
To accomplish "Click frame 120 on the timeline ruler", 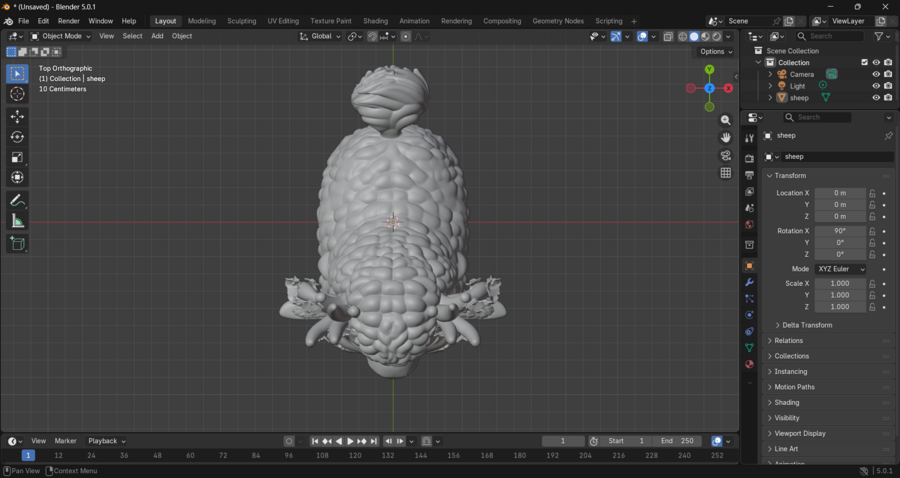I will pos(355,455).
